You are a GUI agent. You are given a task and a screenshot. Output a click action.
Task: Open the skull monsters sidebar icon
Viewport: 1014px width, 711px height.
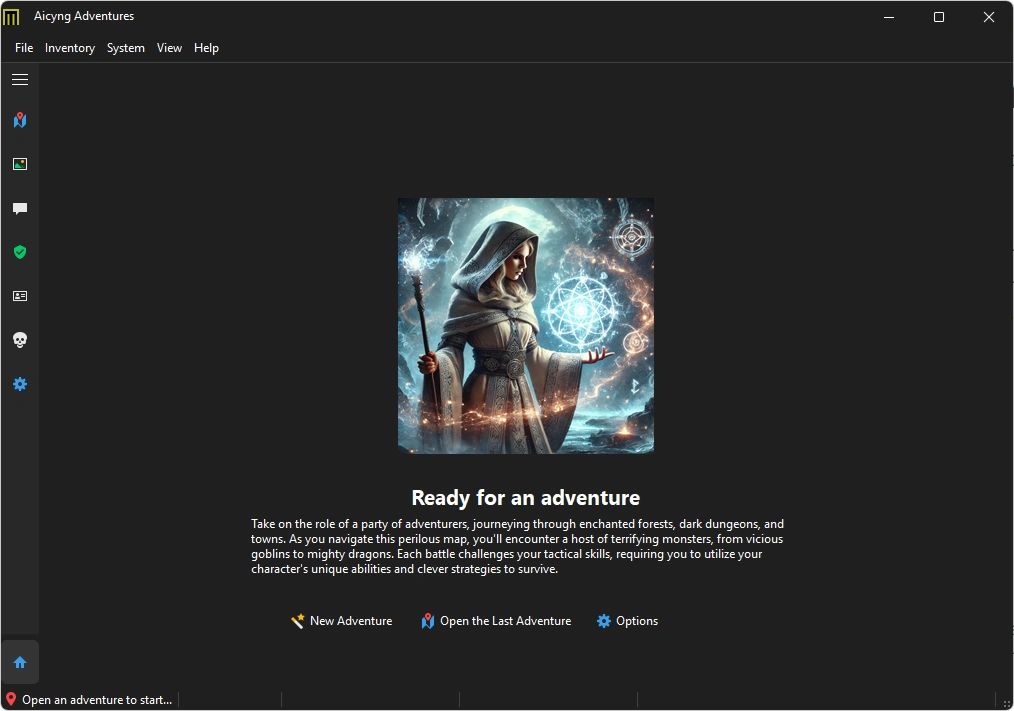point(20,340)
